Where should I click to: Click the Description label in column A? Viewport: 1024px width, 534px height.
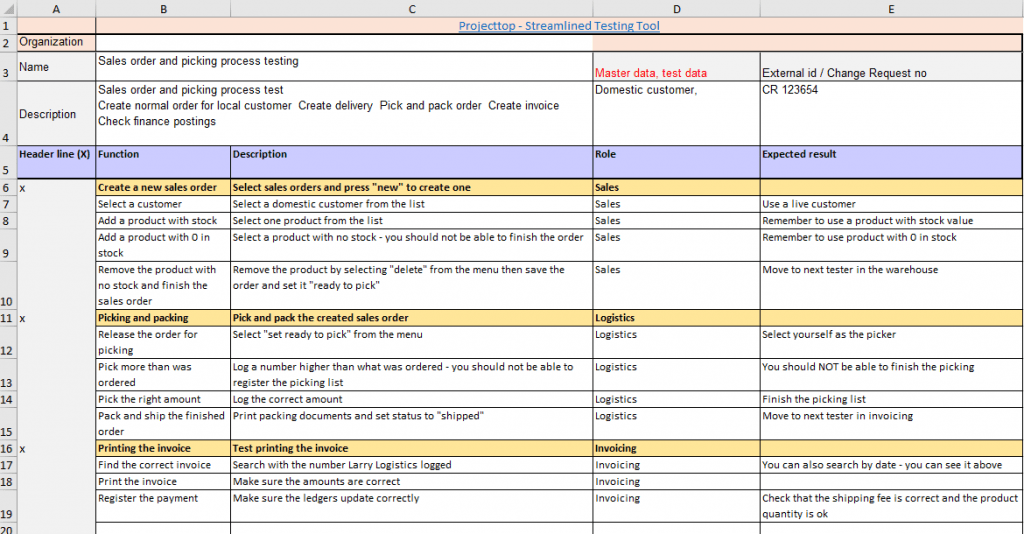(x=56, y=114)
